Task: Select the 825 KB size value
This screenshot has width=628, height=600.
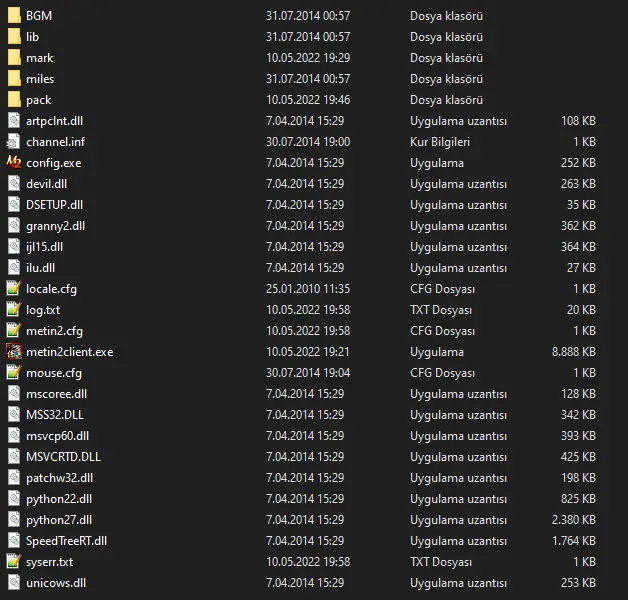Action: 578,499
